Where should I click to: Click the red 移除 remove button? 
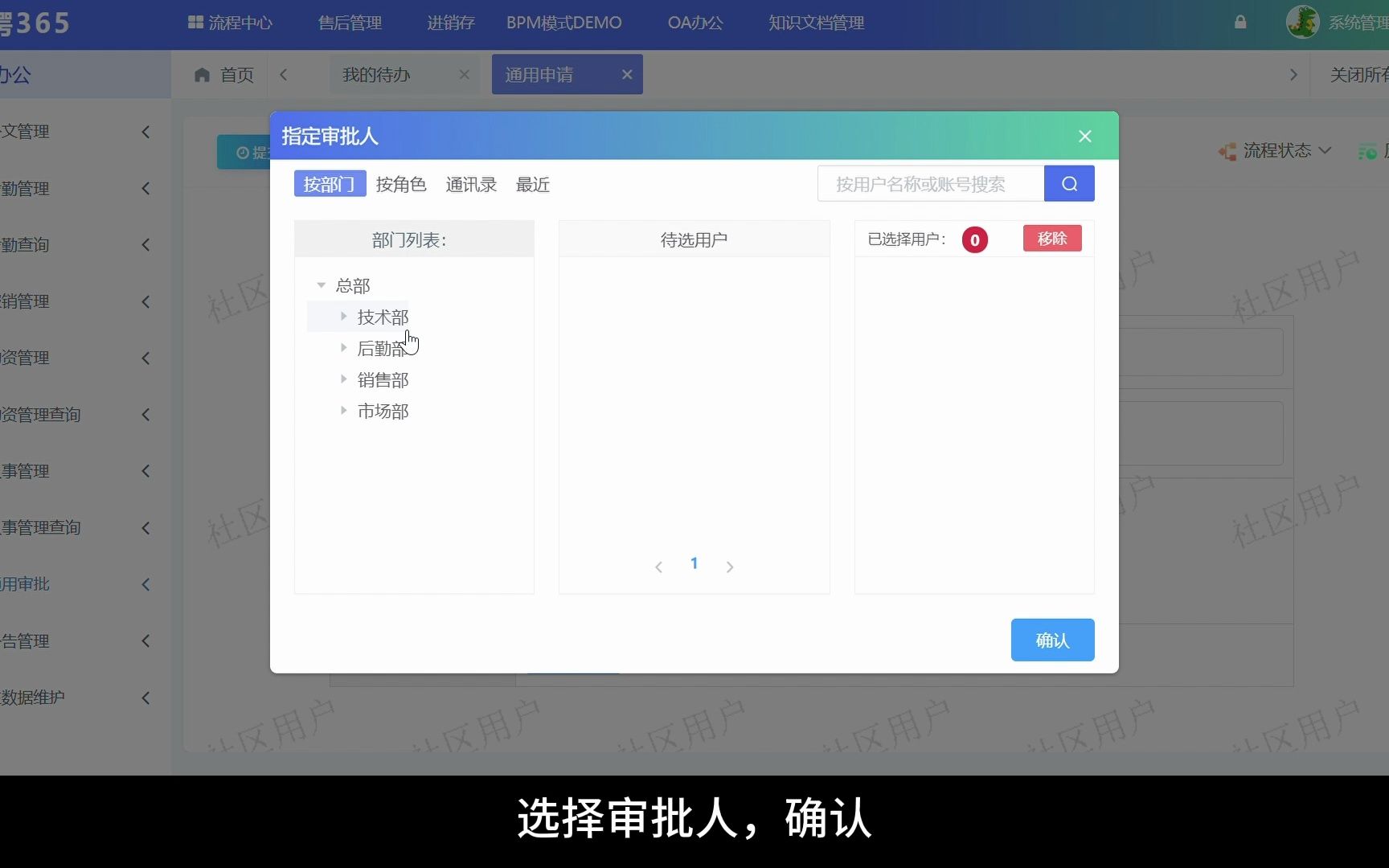click(x=1051, y=238)
